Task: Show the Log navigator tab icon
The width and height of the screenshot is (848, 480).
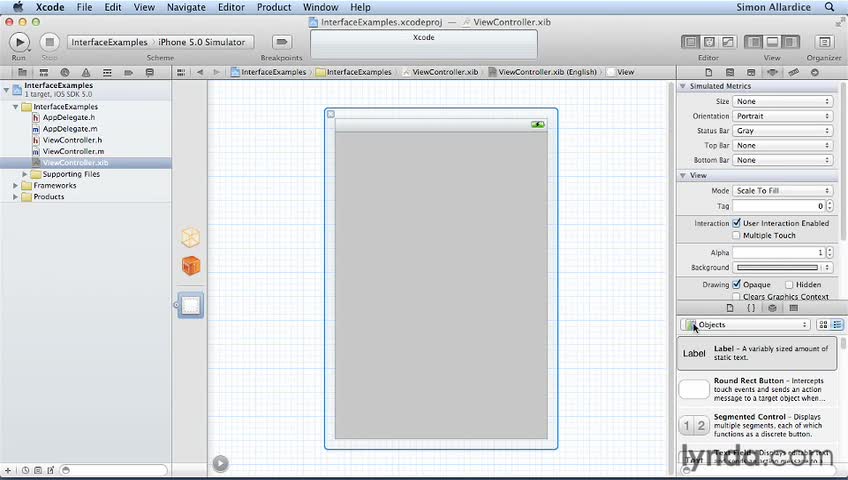Action: coord(150,72)
